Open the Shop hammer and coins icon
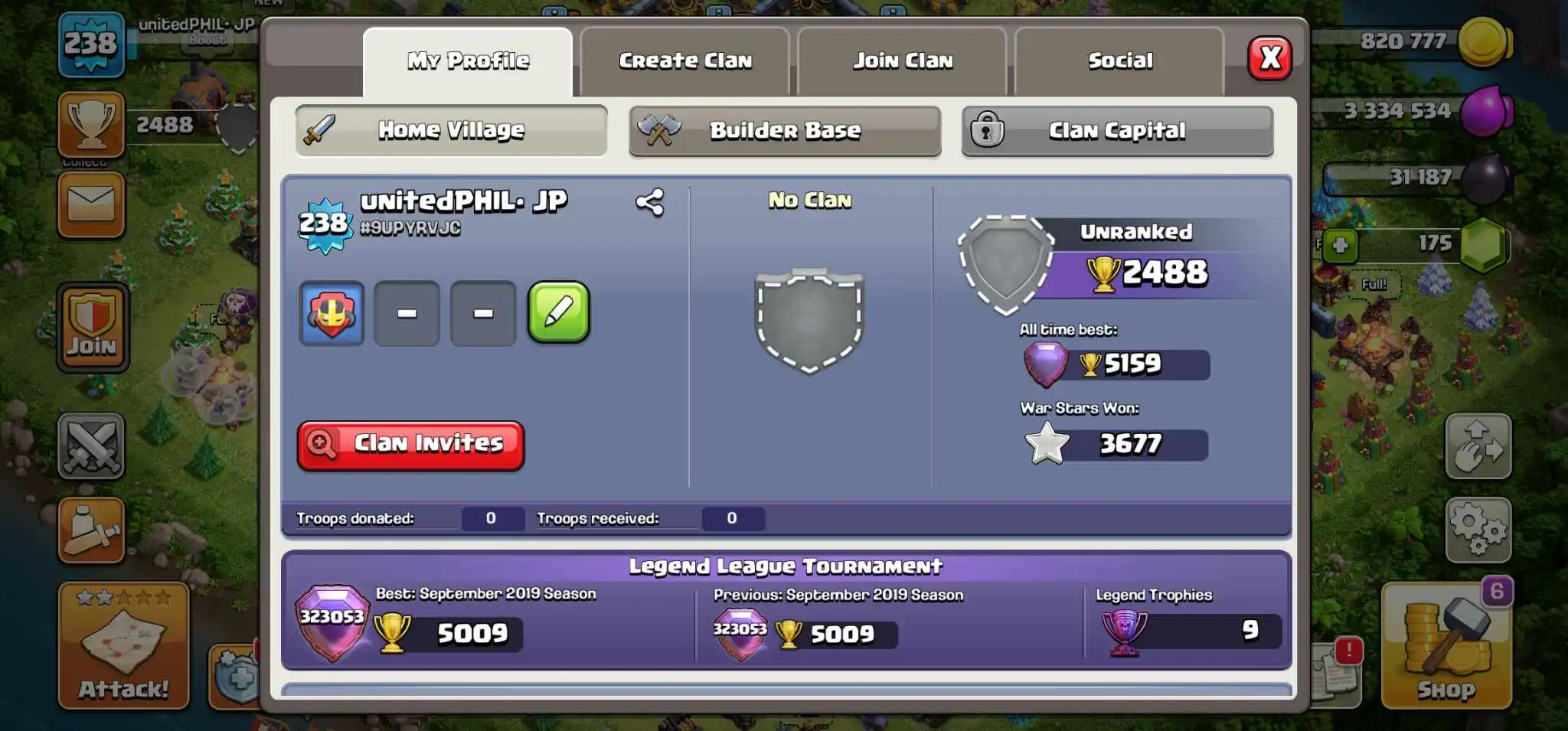The image size is (1568, 731). [1446, 645]
